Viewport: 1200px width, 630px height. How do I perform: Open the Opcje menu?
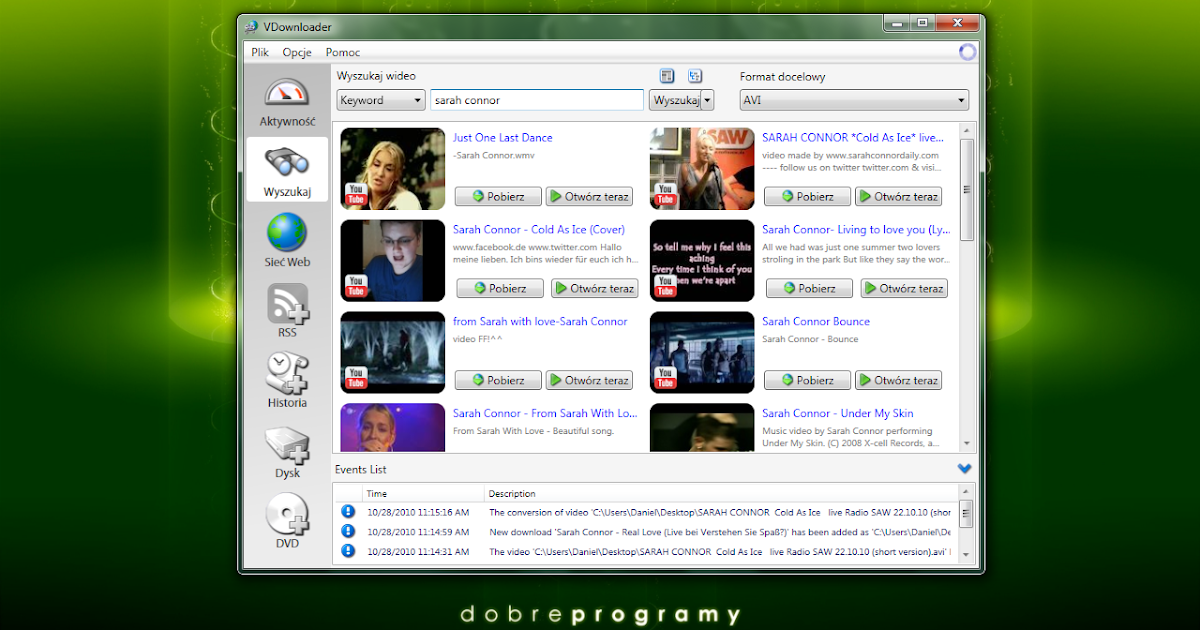point(297,52)
